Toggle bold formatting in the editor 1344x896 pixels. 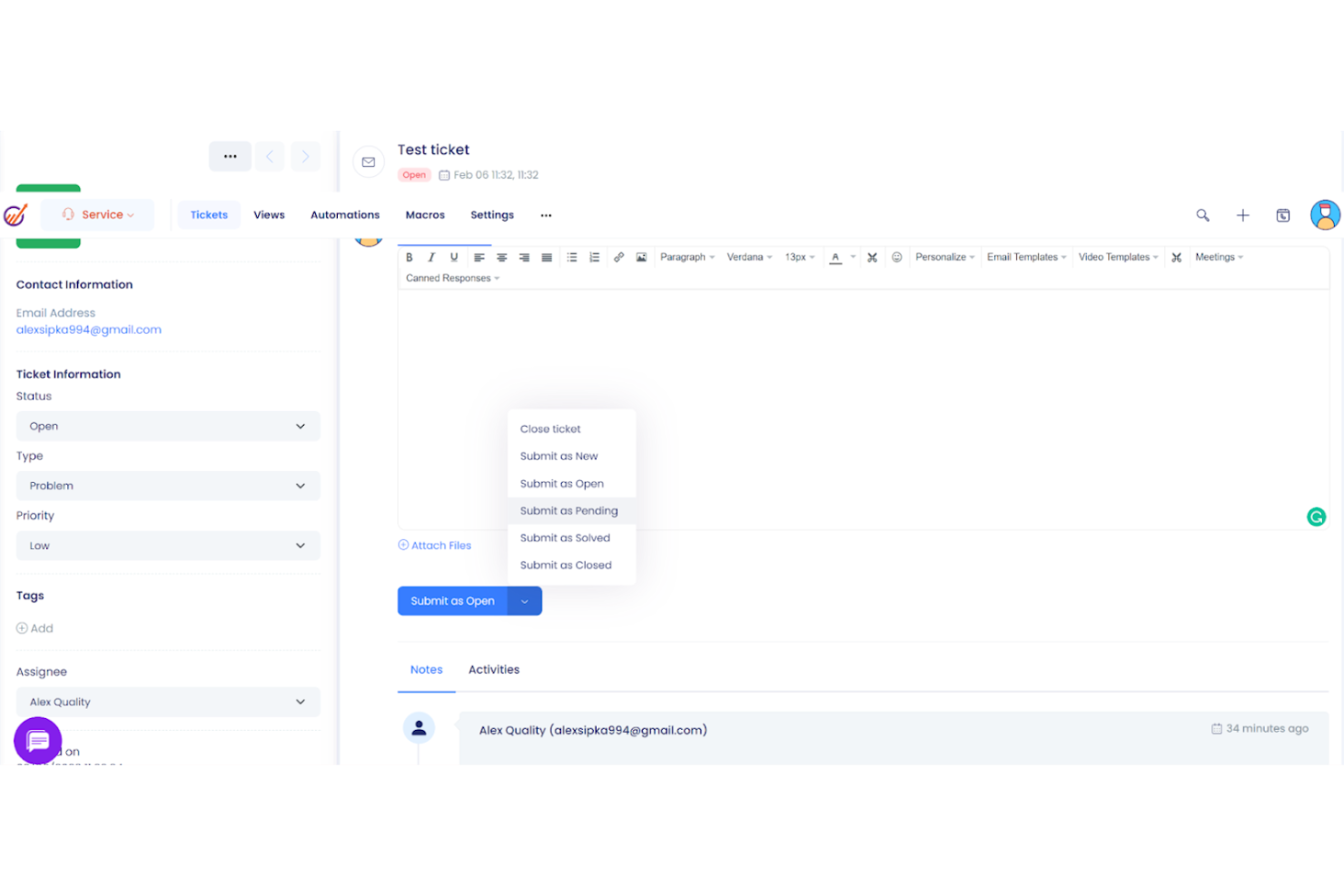[410, 257]
